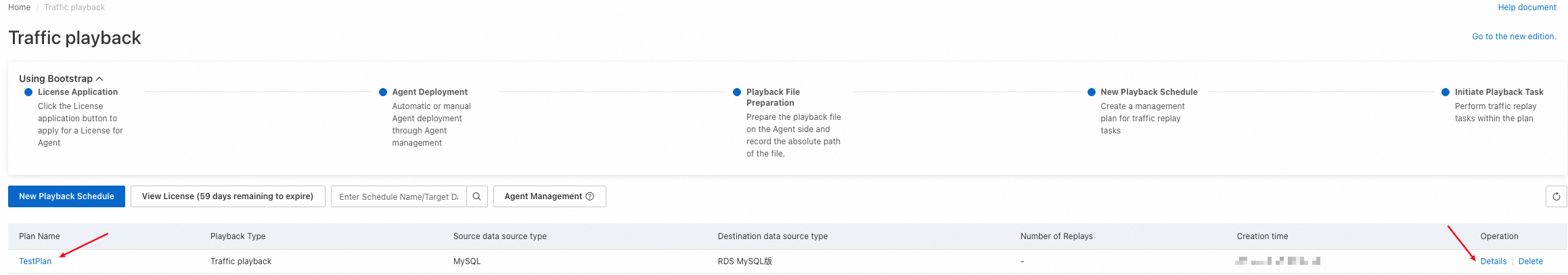Click the Traffic playback breadcrumb

tap(74, 7)
